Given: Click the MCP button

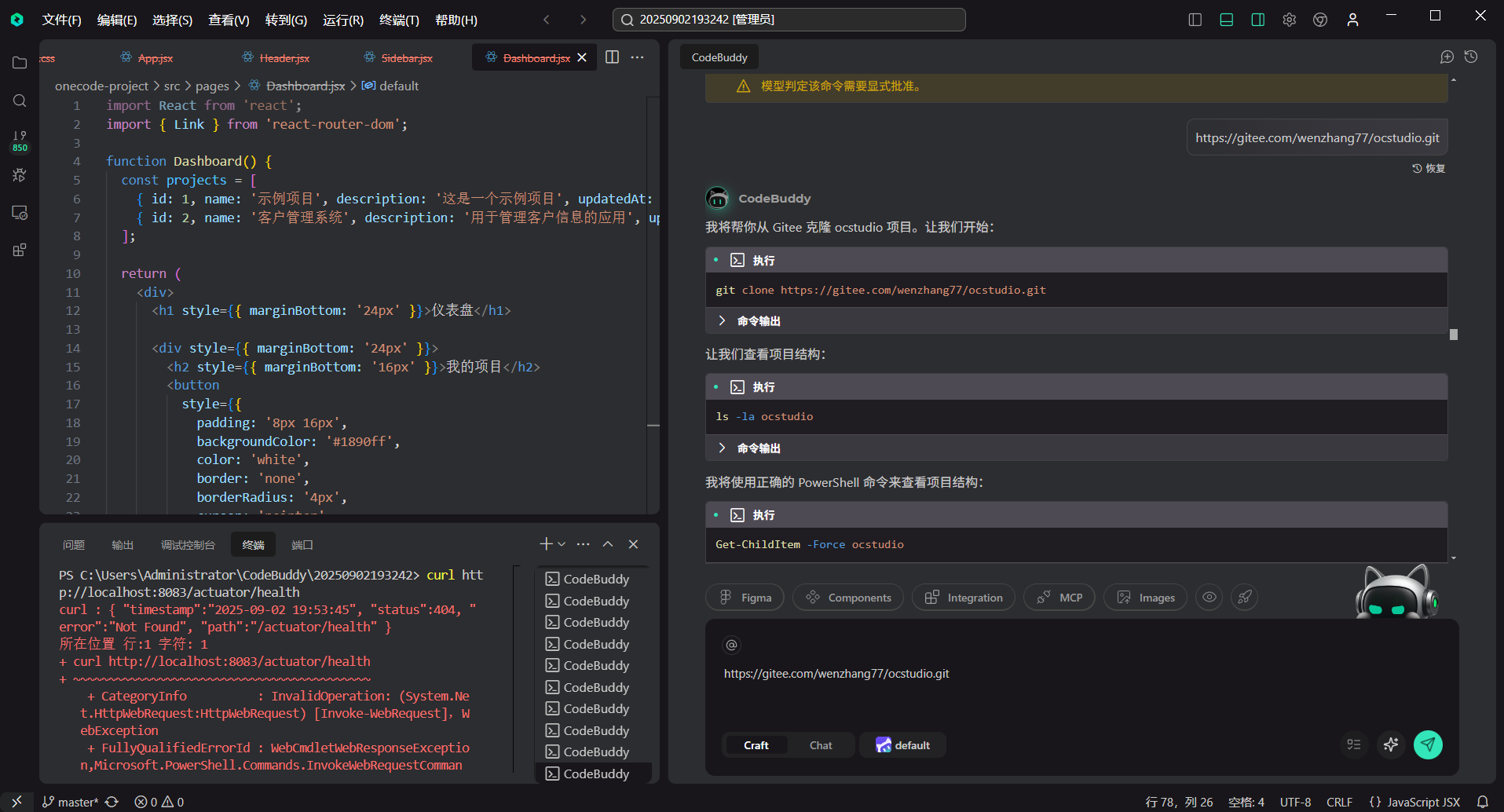Looking at the screenshot, I should [x=1059, y=598].
